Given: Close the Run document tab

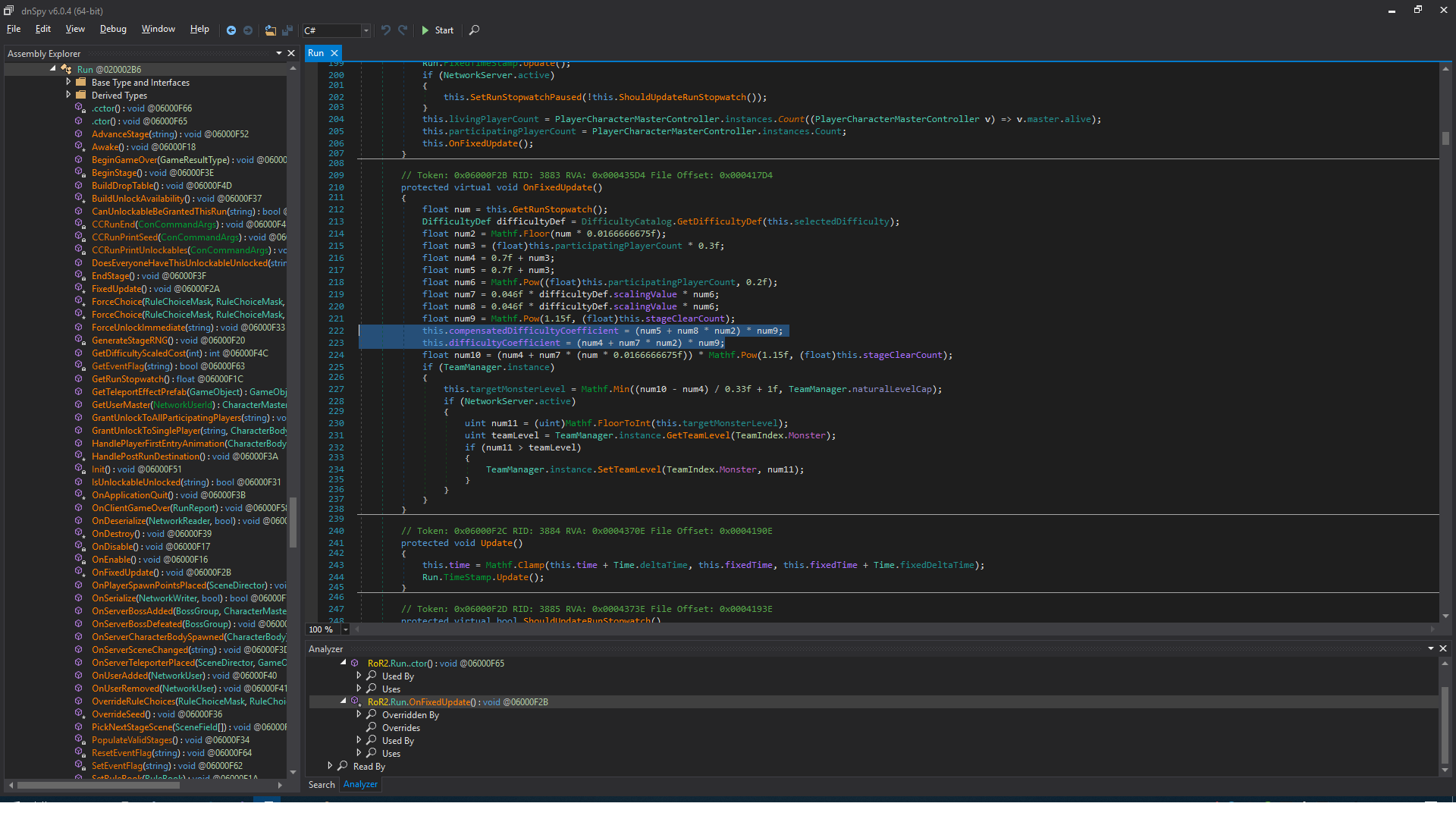Looking at the screenshot, I should click(x=334, y=53).
